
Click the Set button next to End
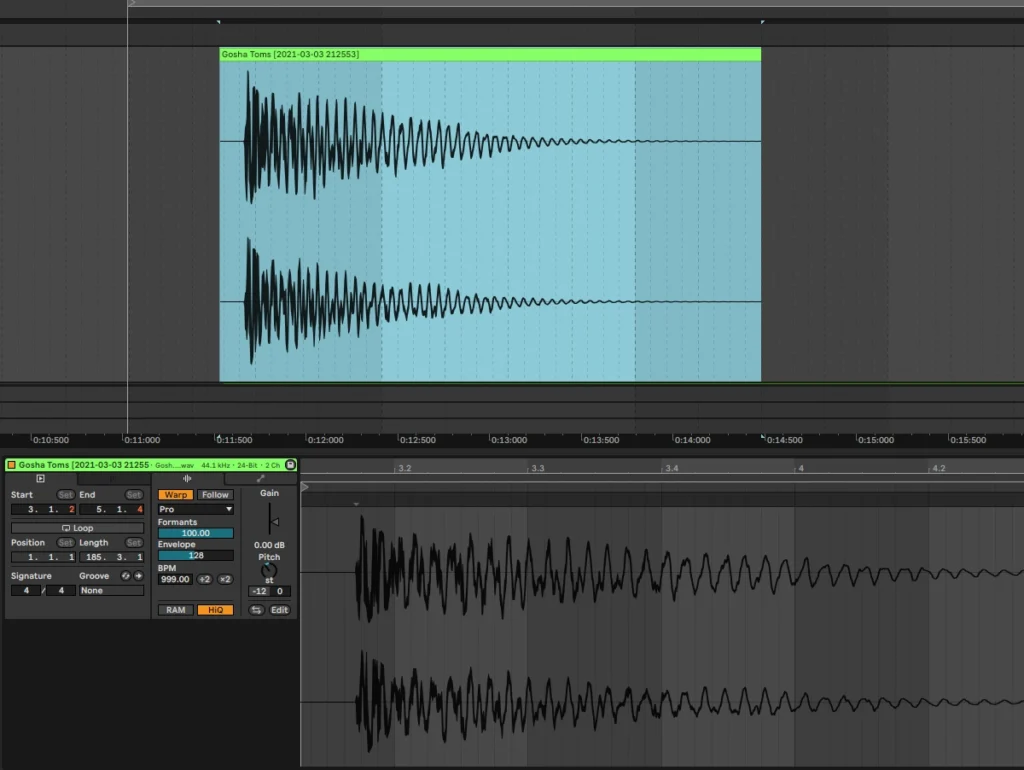(134, 495)
